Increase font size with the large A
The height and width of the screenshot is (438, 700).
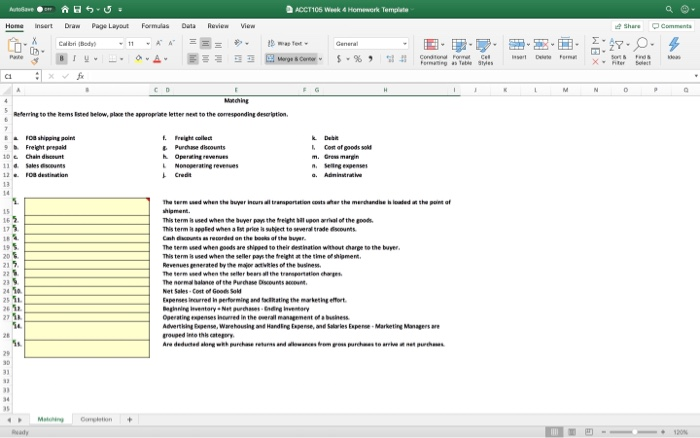(159, 43)
